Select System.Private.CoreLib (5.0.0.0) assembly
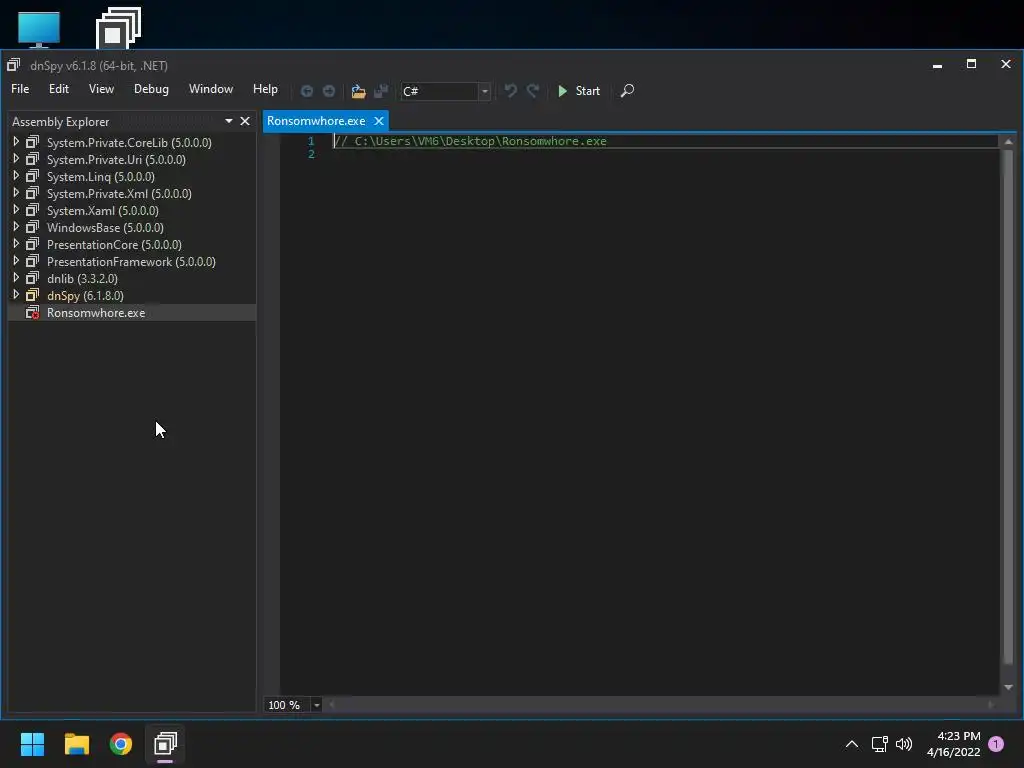Screen dimensions: 1024x768 129,142
